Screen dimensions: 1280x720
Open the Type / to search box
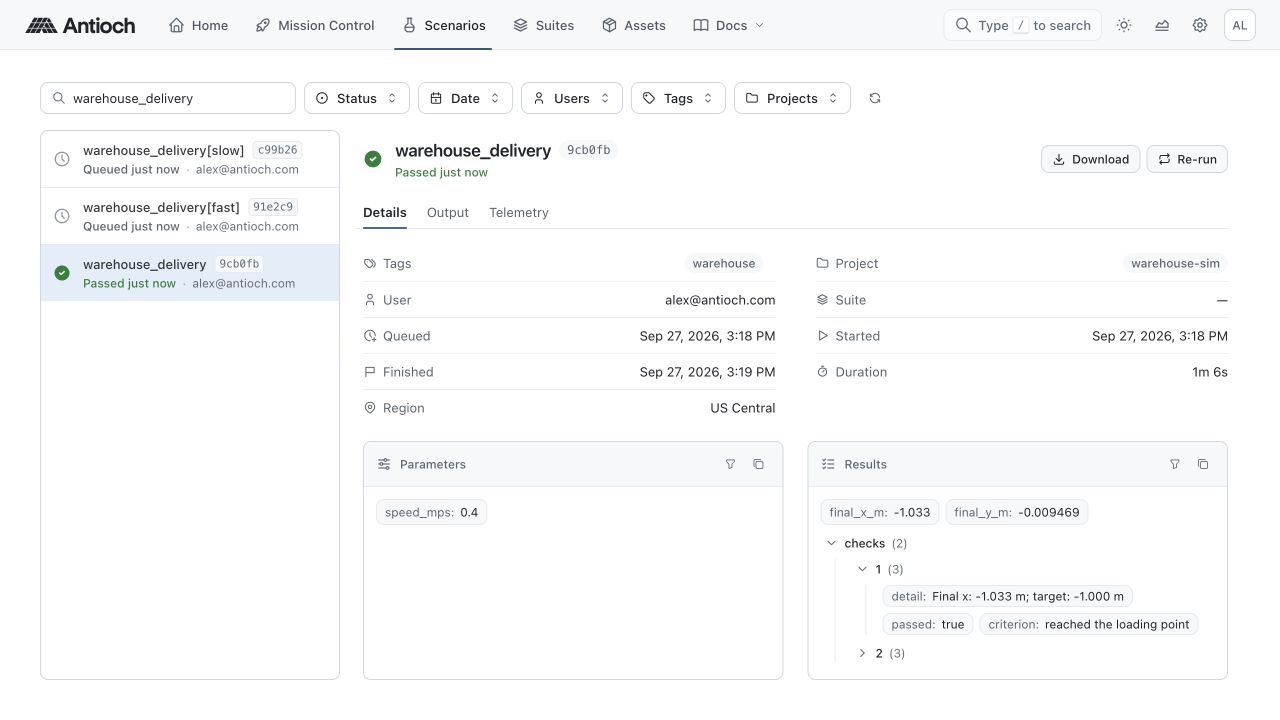click(x=1023, y=25)
